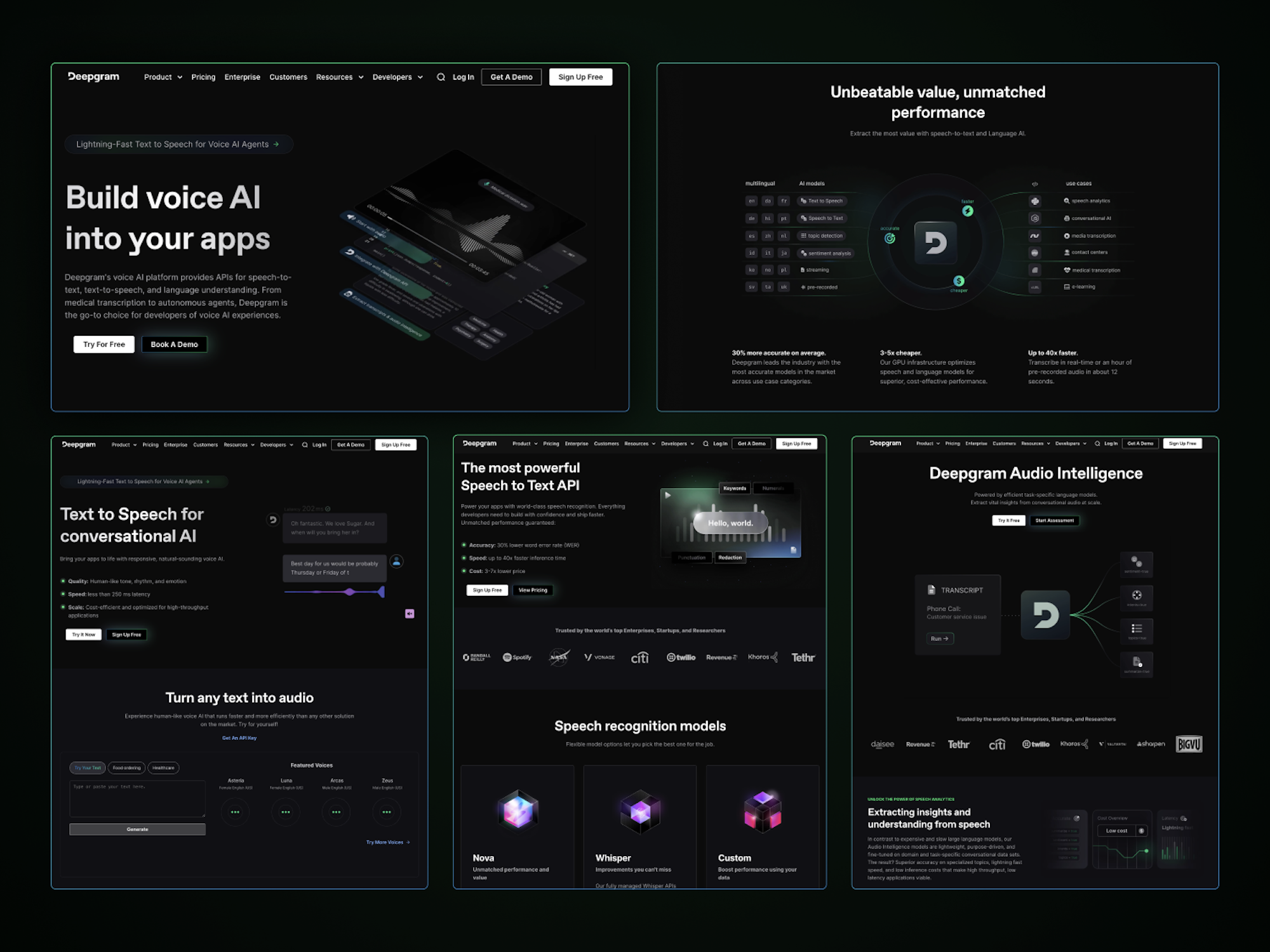Click 'Type or paste your text here' box
1270x952 pixels.
coord(137,798)
